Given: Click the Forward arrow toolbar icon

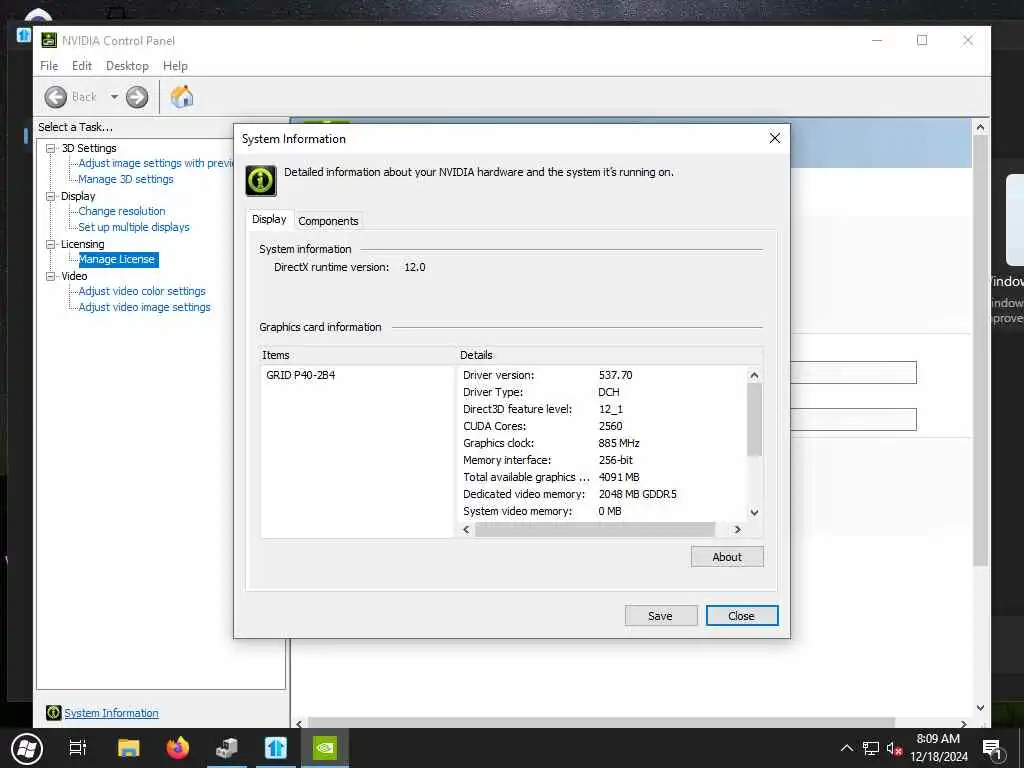Looking at the screenshot, I should (136, 97).
